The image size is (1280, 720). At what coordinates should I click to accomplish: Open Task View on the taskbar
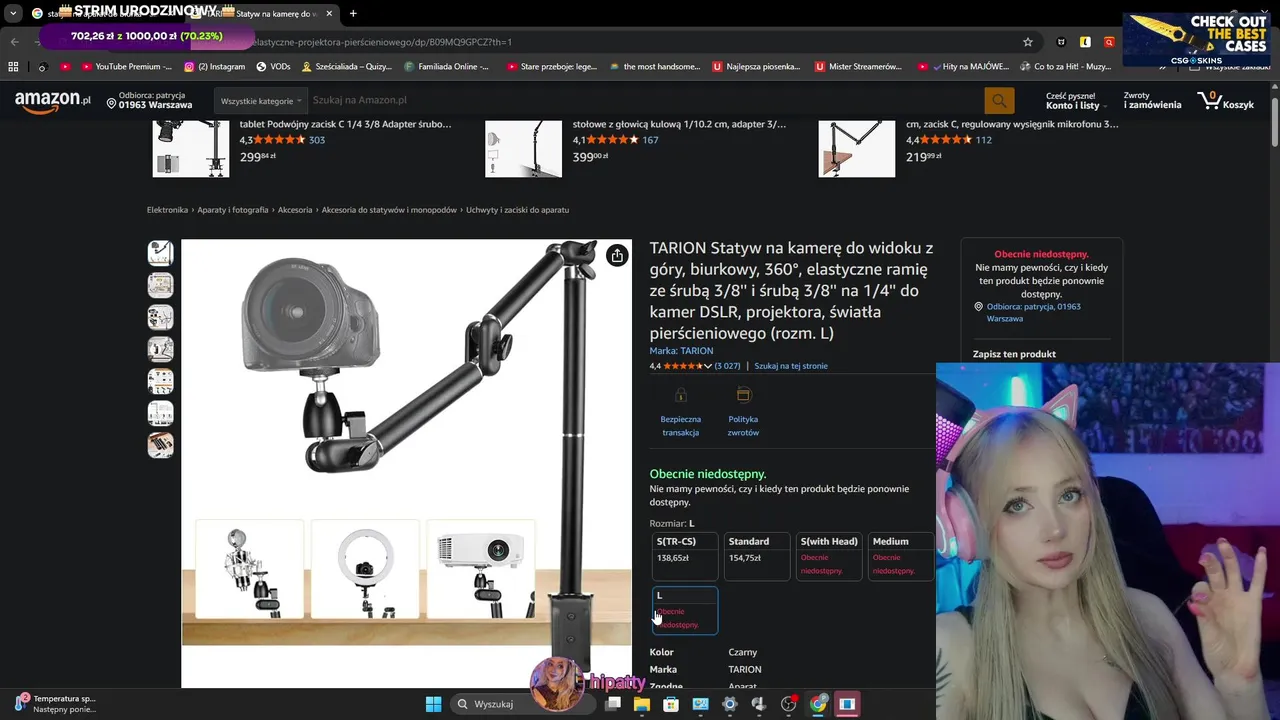pos(613,704)
